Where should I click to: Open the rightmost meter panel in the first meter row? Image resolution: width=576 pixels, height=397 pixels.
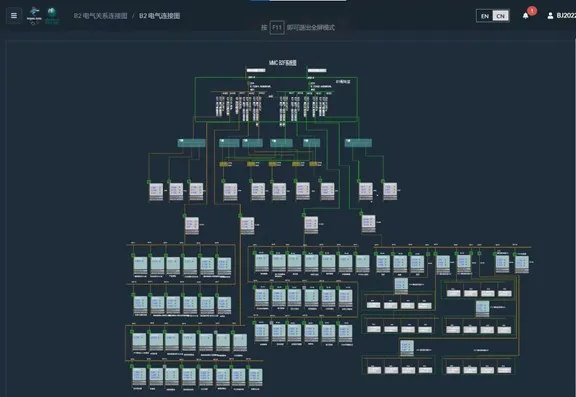390,192
